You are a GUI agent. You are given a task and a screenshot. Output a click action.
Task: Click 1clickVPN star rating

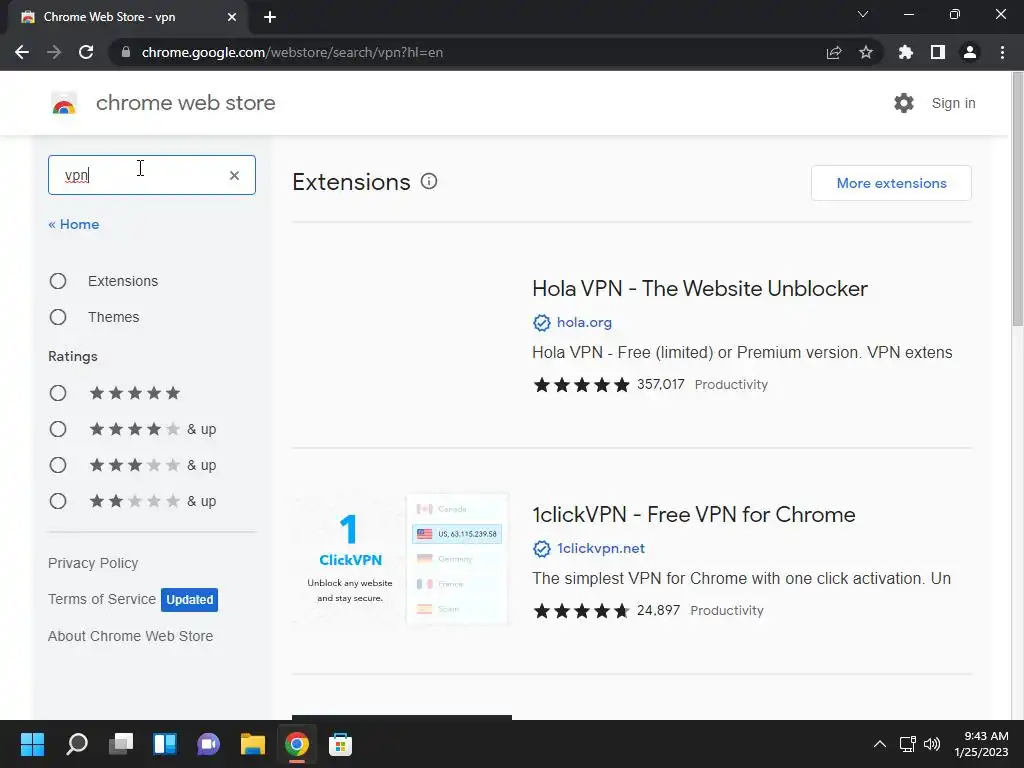[x=581, y=611]
